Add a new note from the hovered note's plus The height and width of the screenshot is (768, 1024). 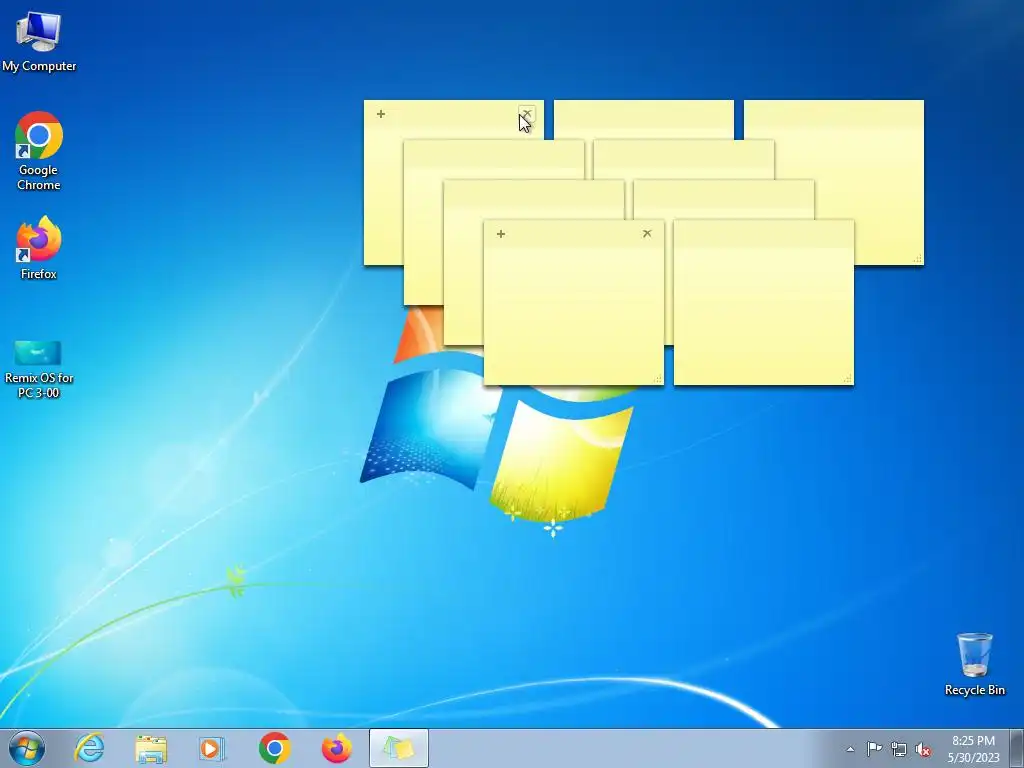point(381,114)
